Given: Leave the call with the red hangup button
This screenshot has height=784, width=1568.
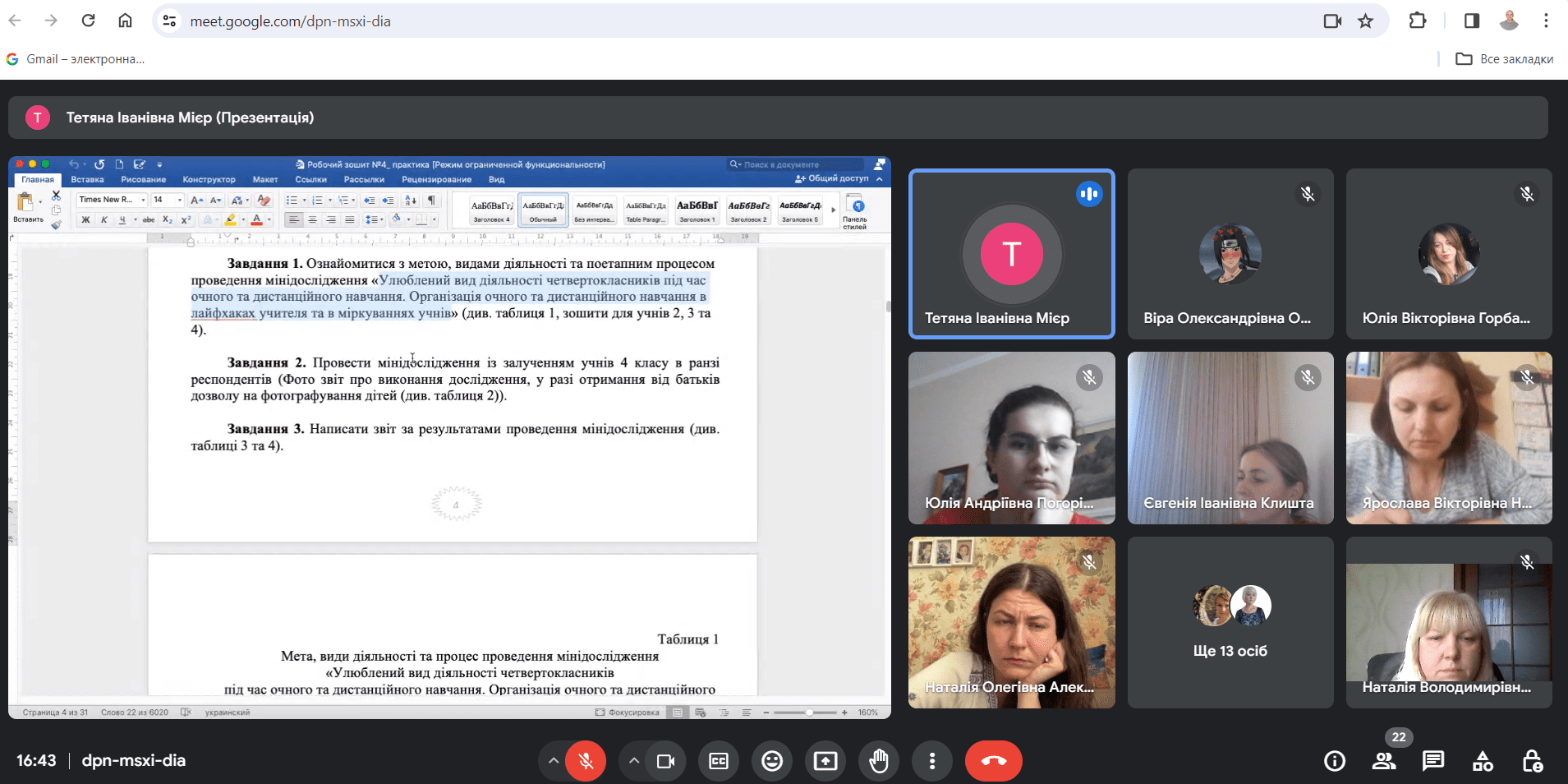Looking at the screenshot, I should [x=993, y=760].
